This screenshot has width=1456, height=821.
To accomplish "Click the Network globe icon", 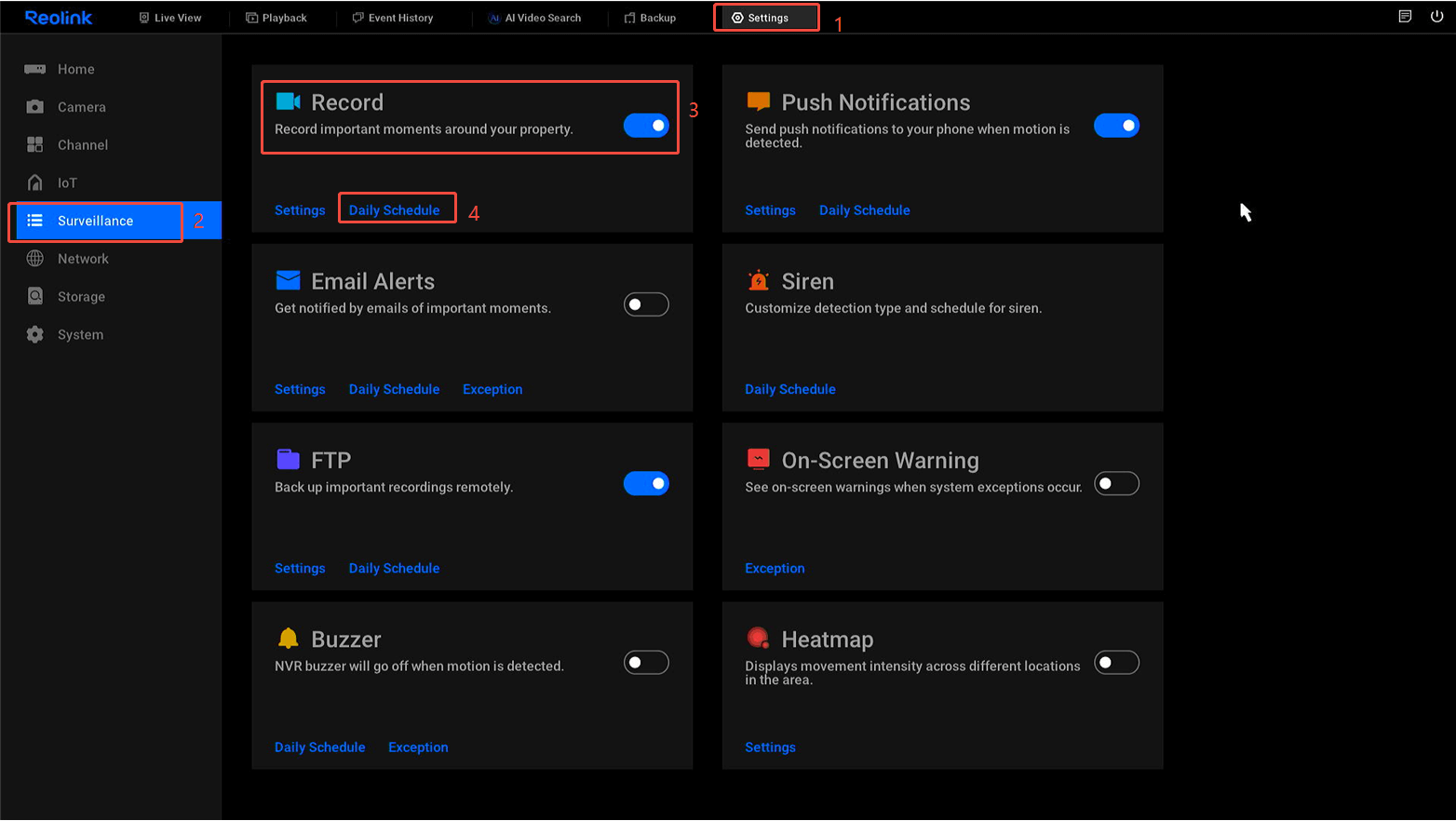I will [x=35, y=259].
